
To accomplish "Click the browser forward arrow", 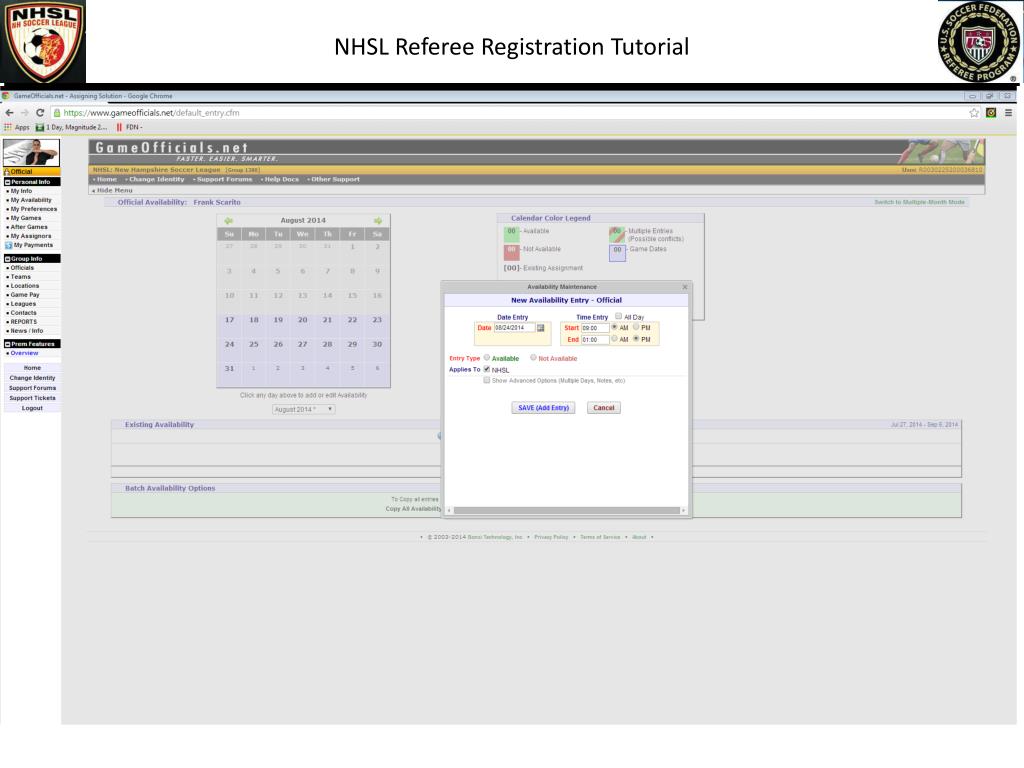I will point(25,112).
